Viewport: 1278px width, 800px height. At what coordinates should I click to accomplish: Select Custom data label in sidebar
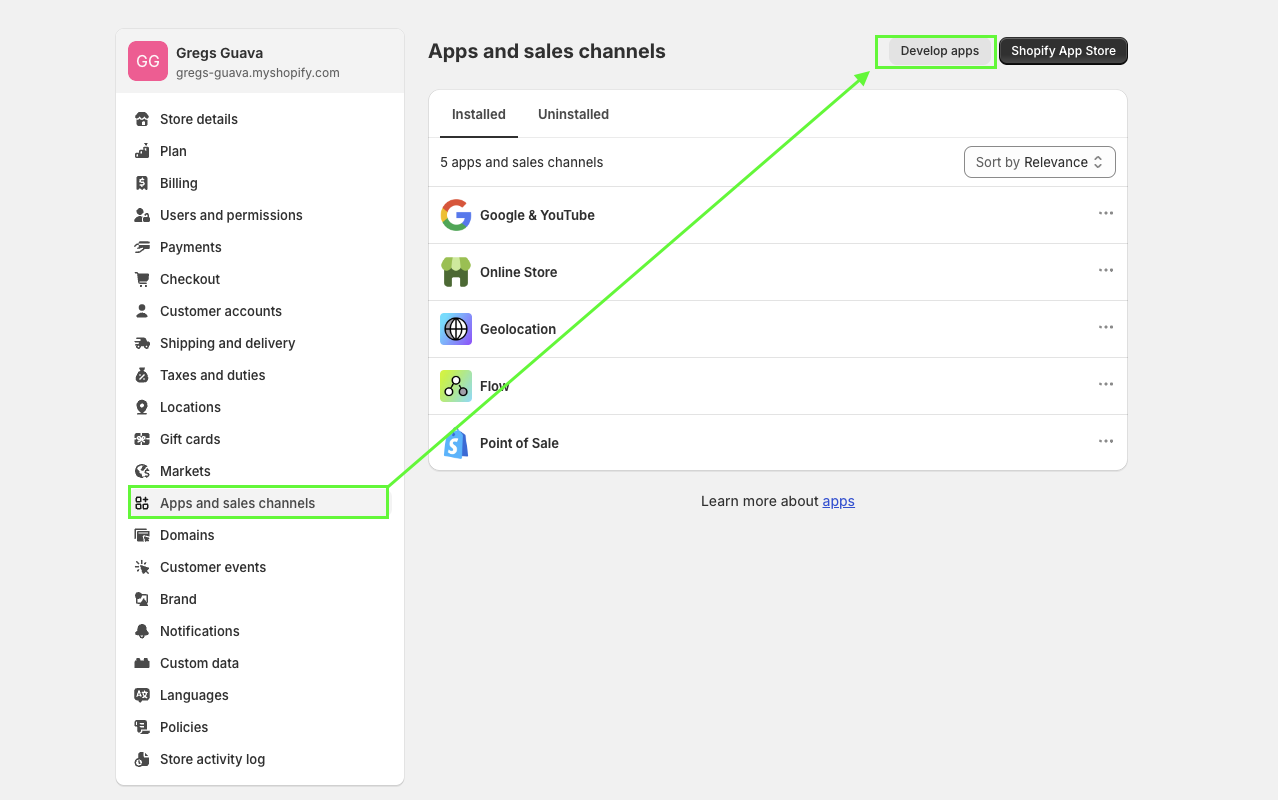tap(199, 663)
